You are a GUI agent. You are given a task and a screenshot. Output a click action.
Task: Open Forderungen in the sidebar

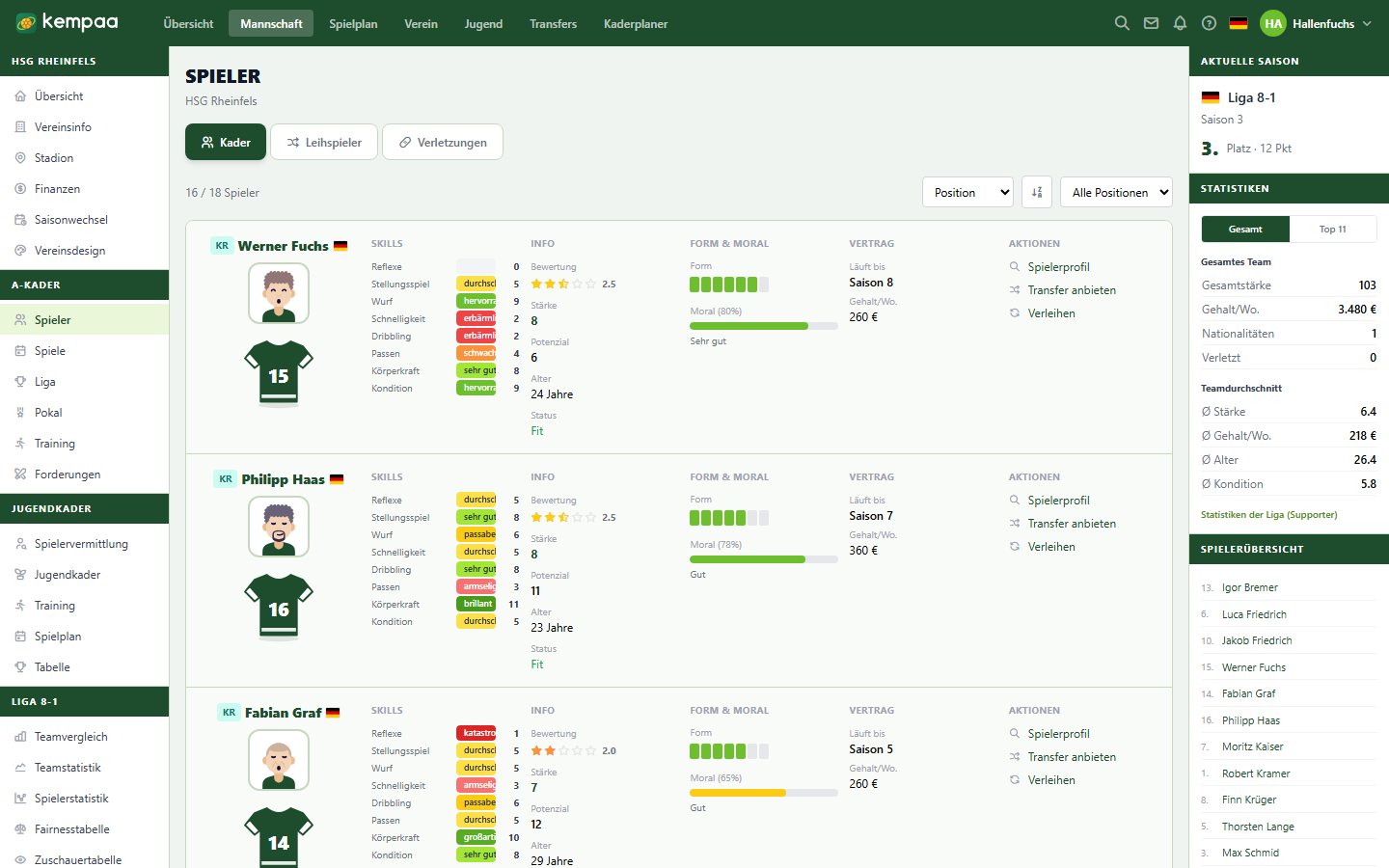pyautogui.click(x=84, y=475)
